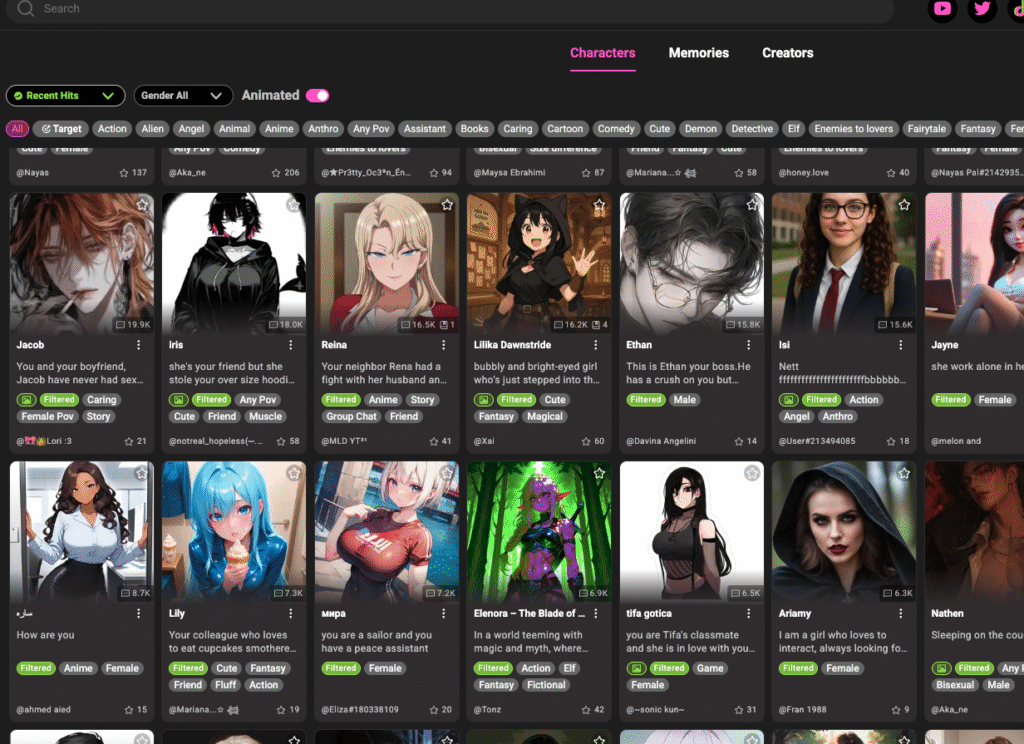Open the YouTube social icon
Image resolution: width=1024 pixels, height=744 pixels.
tap(942, 9)
